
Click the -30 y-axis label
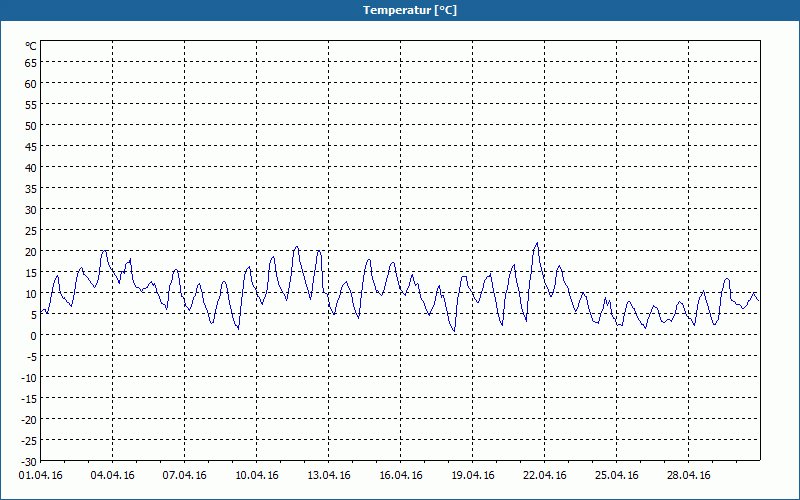(x=29, y=462)
